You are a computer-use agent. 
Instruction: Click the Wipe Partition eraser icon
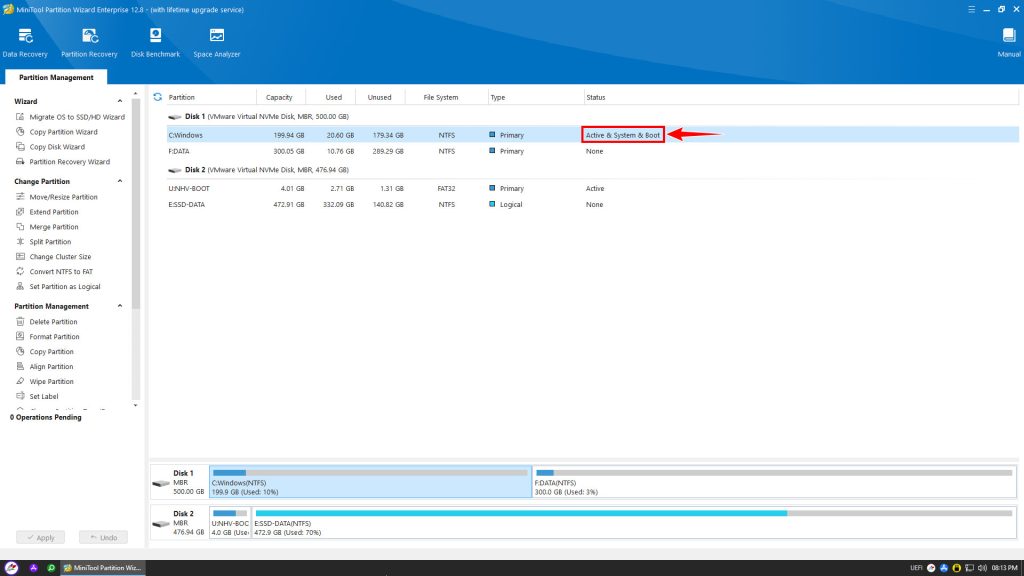pyautogui.click(x=20, y=381)
